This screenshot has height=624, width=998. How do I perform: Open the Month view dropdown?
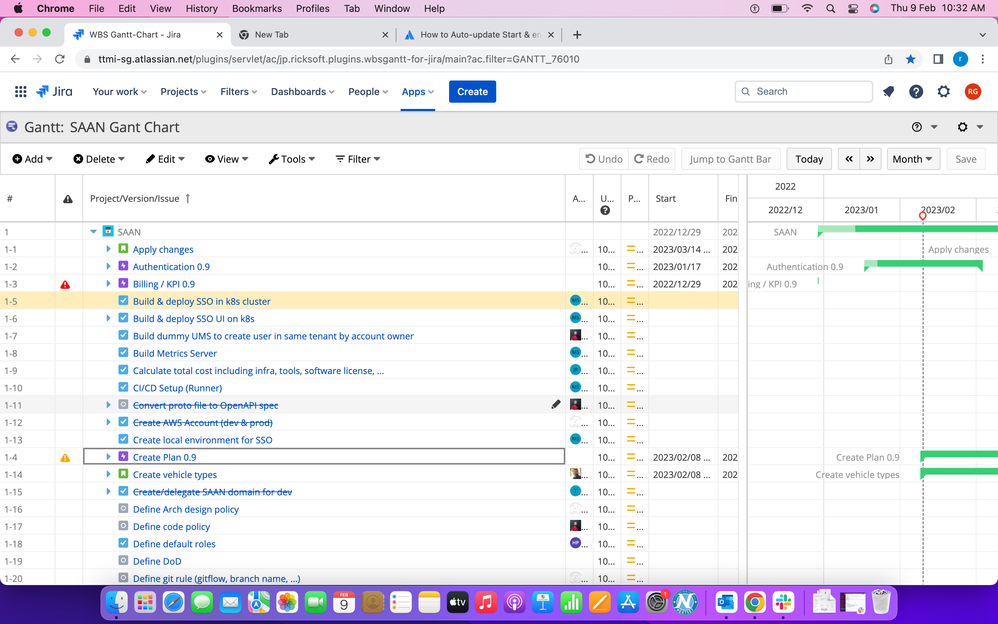pos(913,158)
